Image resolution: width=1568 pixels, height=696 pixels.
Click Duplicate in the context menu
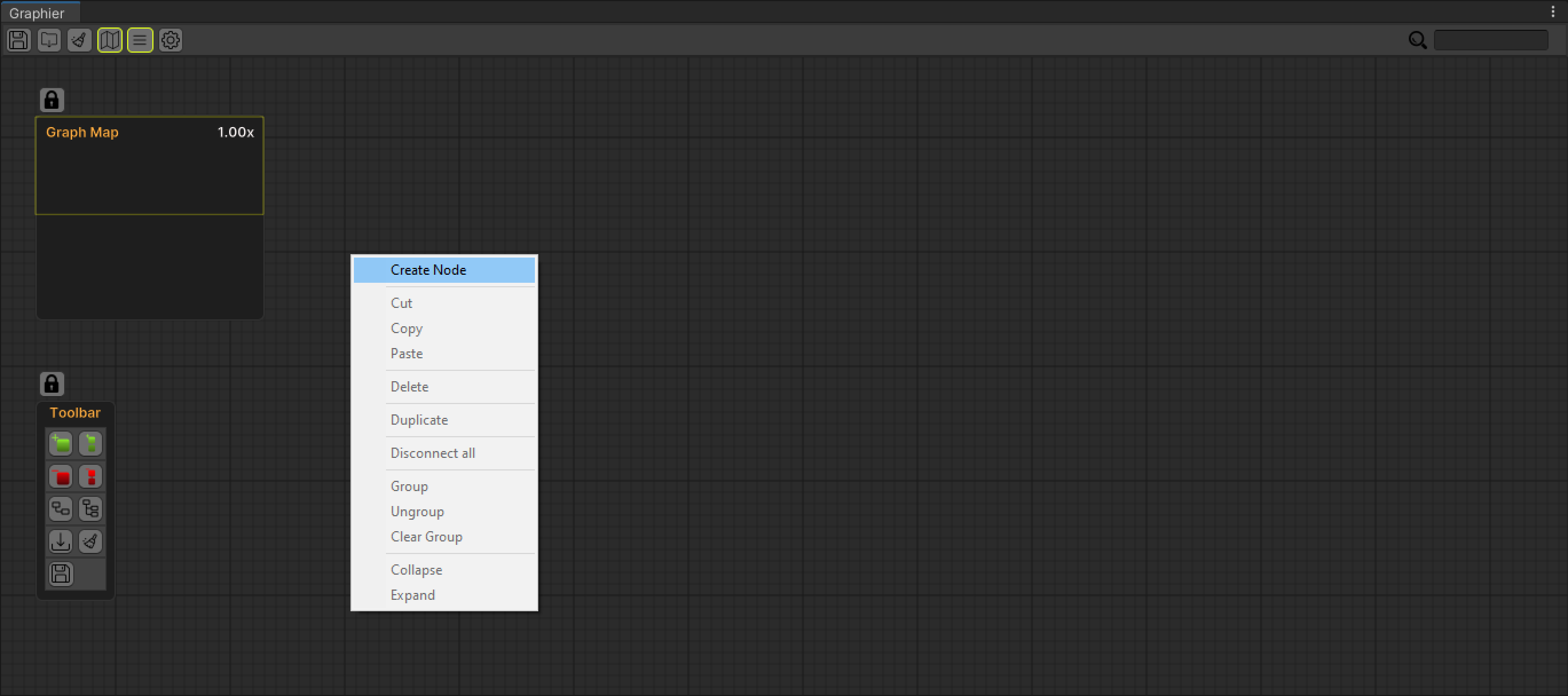[419, 420]
